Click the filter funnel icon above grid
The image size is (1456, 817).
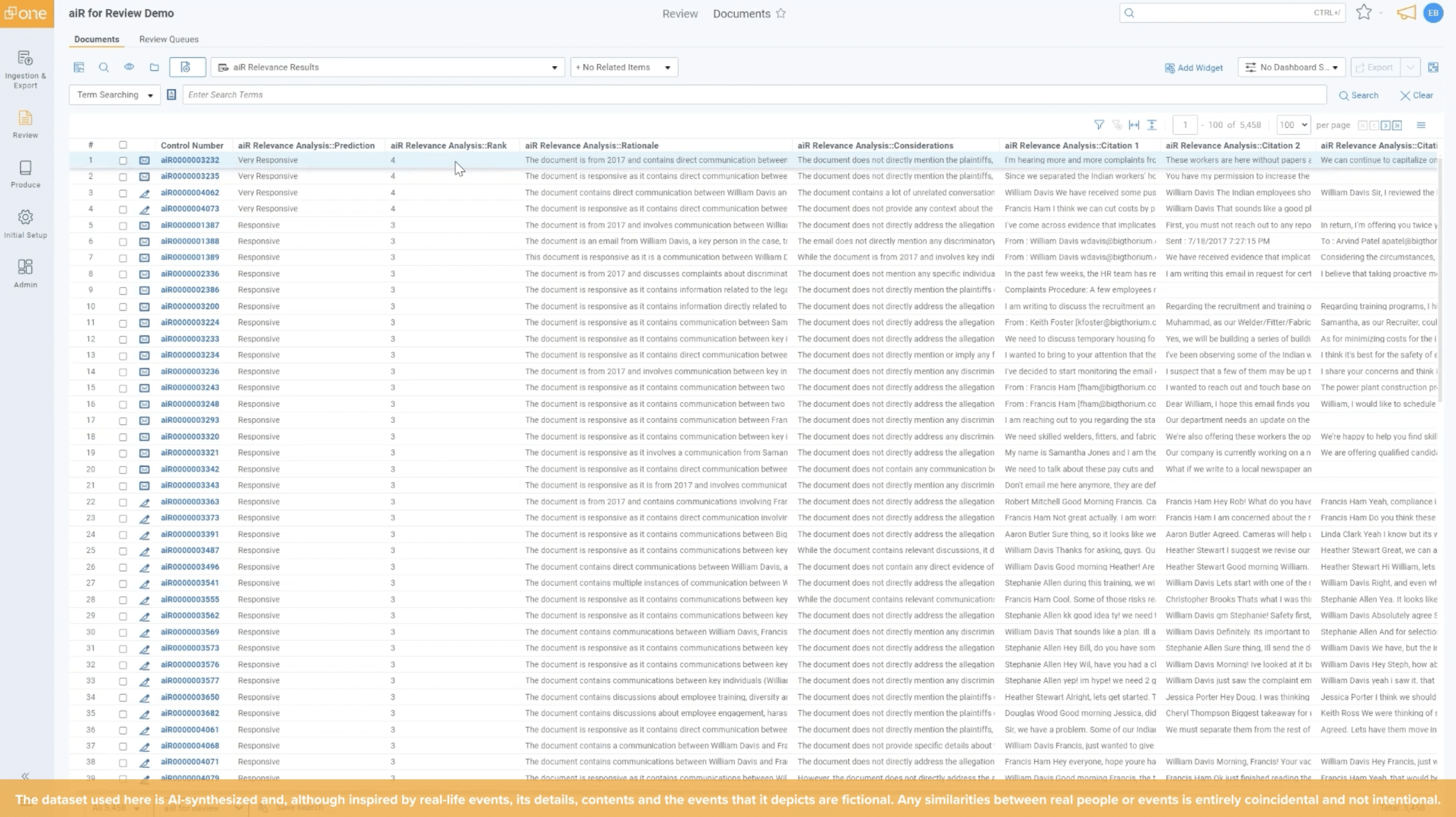coord(1099,125)
